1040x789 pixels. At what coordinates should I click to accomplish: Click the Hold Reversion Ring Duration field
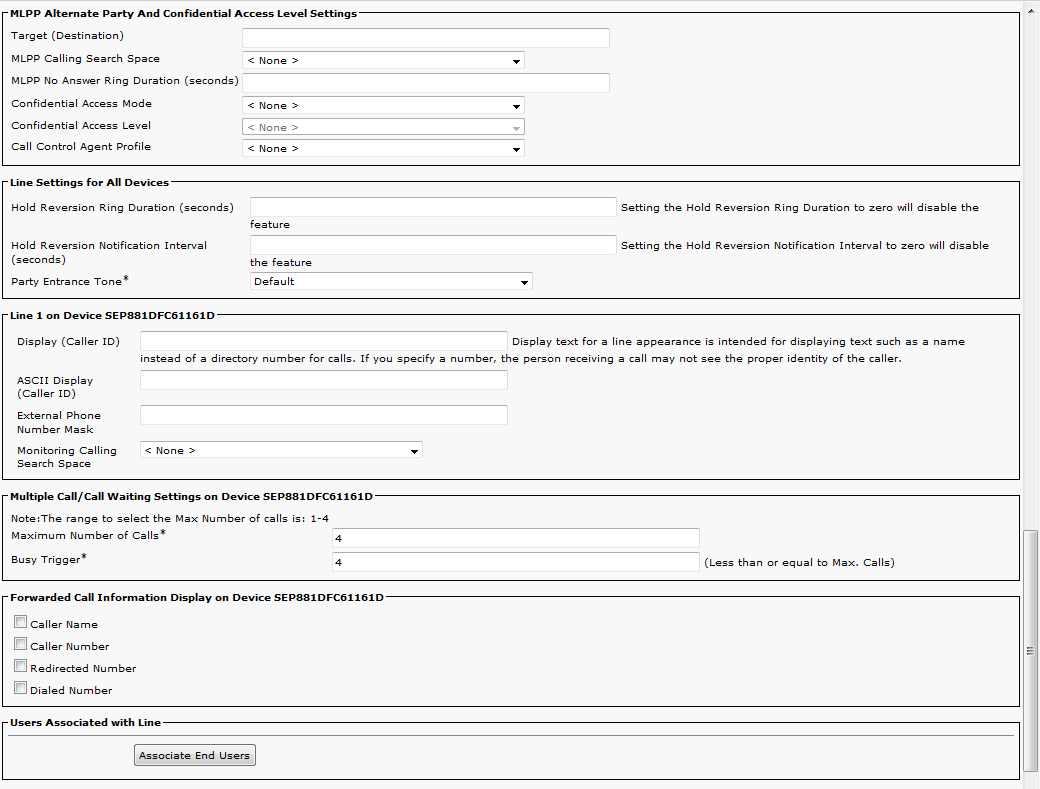(x=433, y=207)
